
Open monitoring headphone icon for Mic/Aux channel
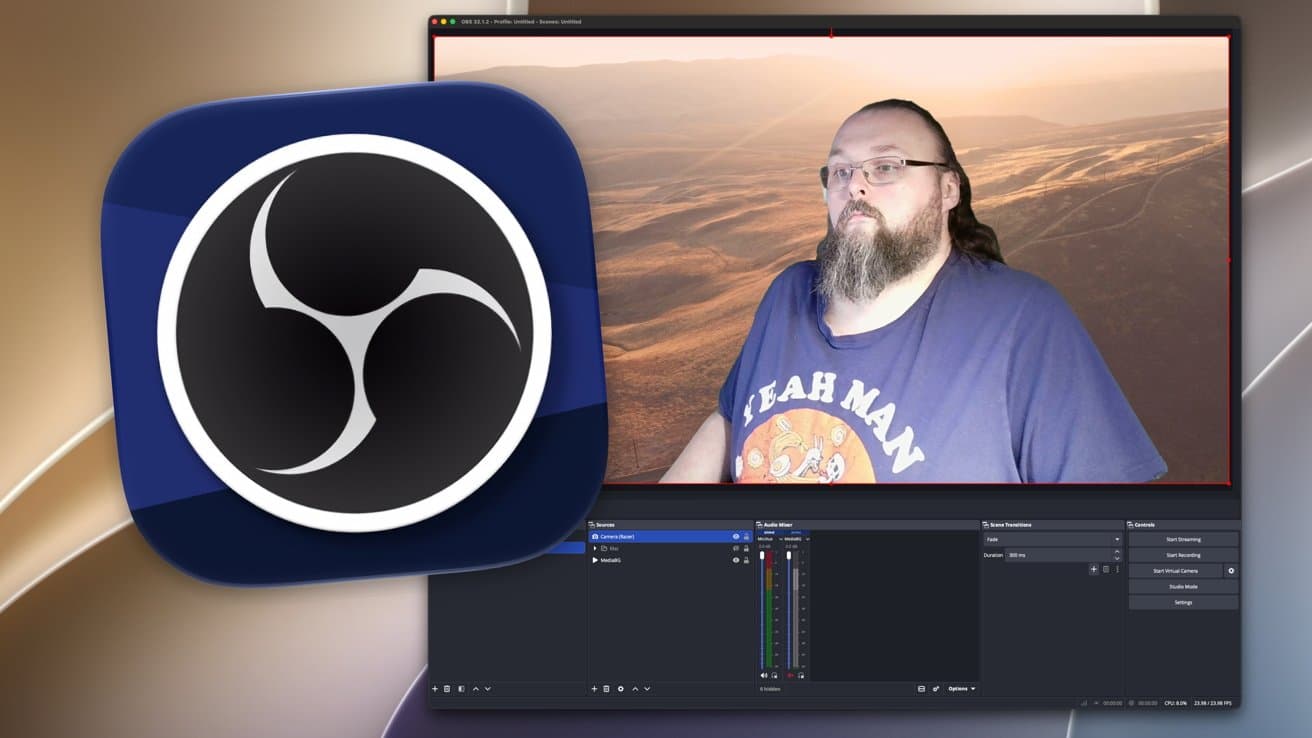click(x=775, y=676)
